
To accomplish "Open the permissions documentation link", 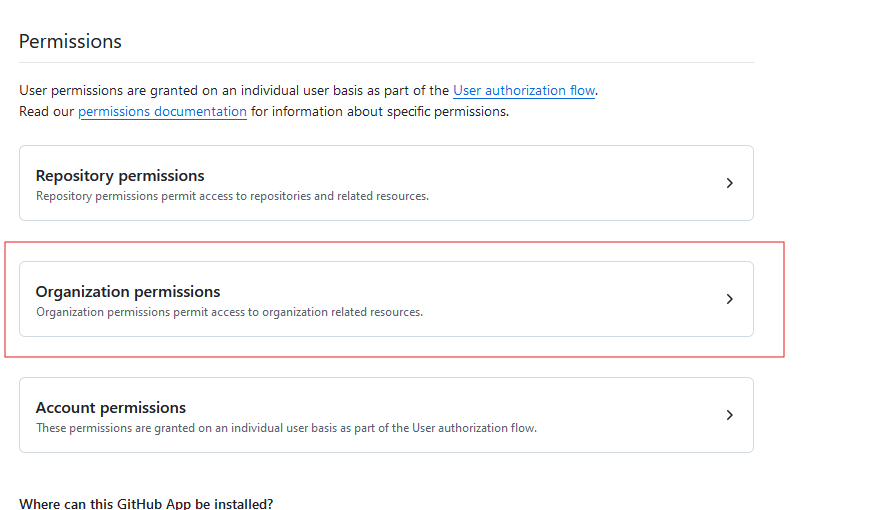I will 162,111.
